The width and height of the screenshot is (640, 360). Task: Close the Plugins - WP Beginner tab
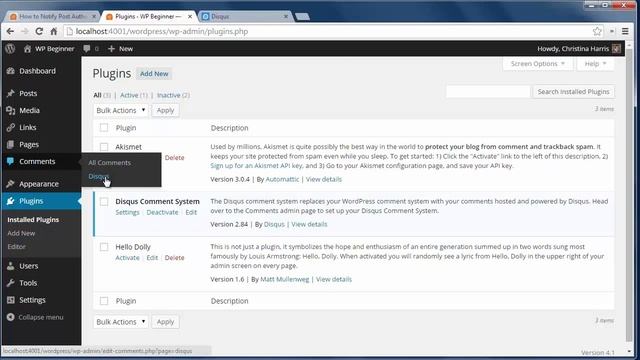click(190, 16)
